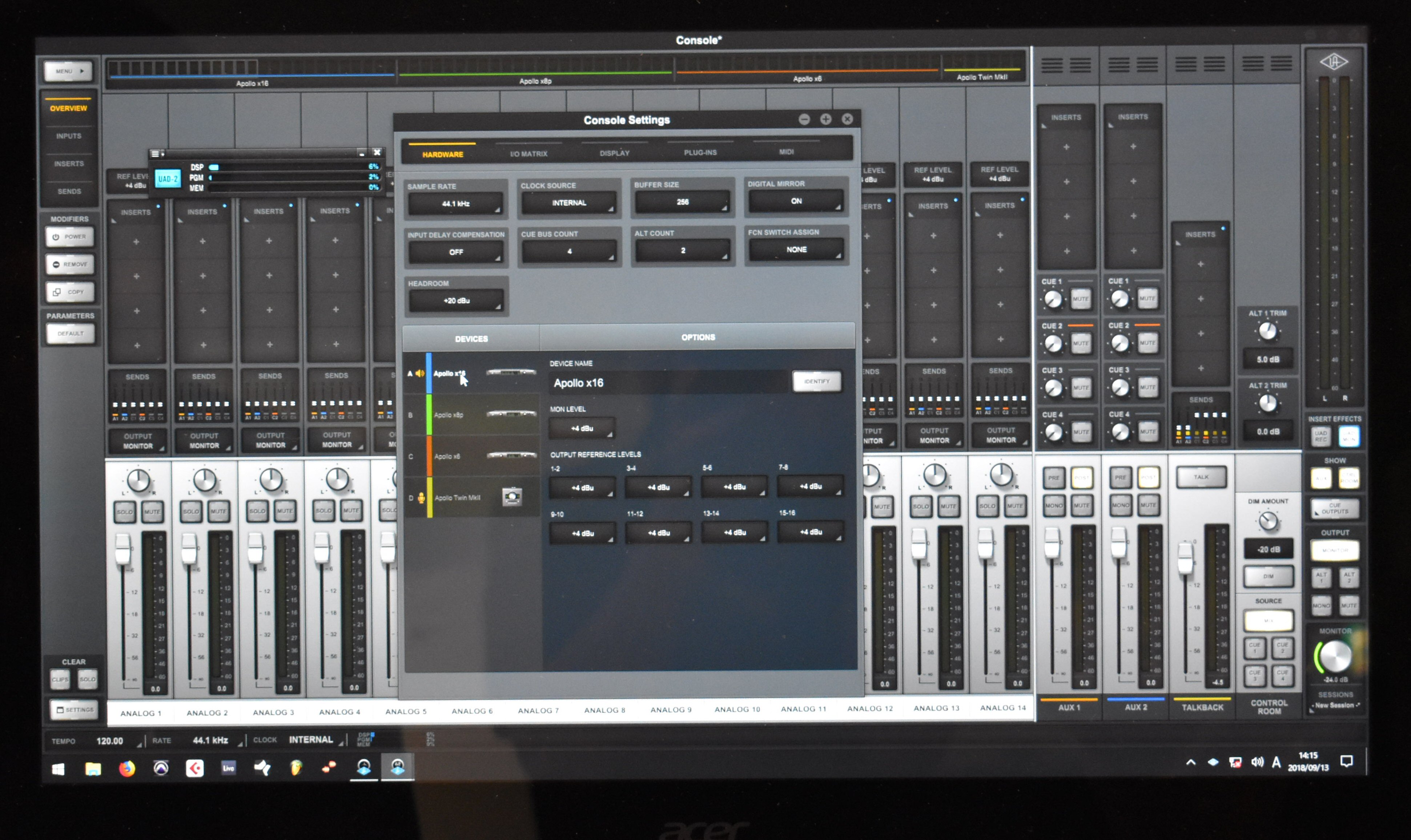Click the SETTINGS button at bottom left

pos(74,710)
